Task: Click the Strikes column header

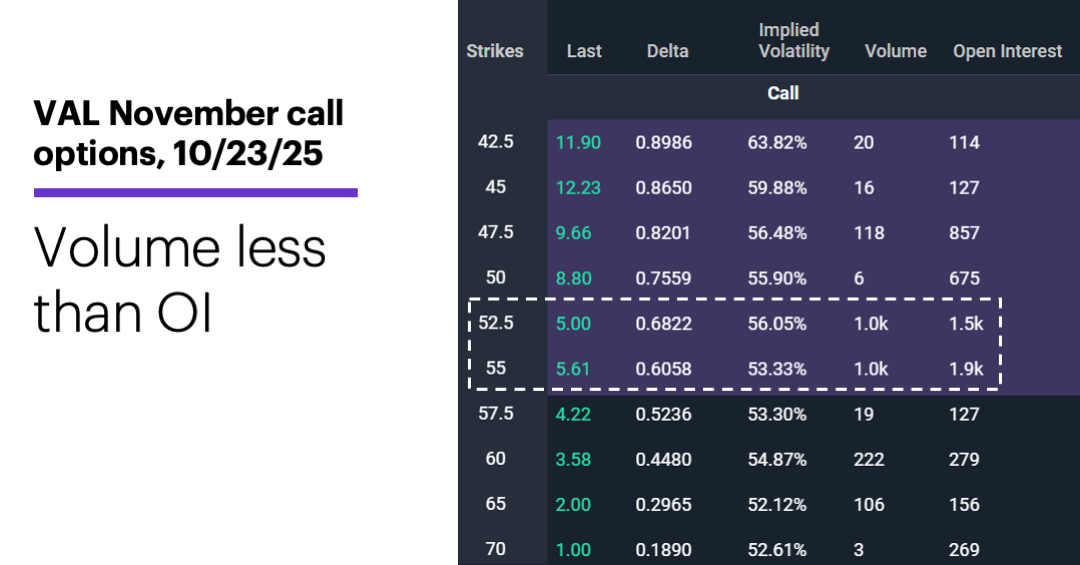Action: (495, 51)
